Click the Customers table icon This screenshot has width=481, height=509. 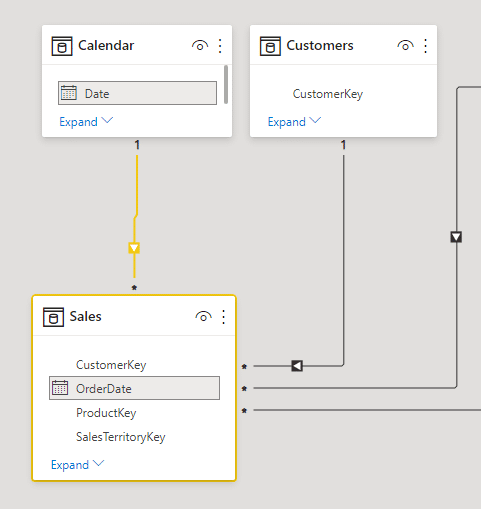(x=270, y=46)
